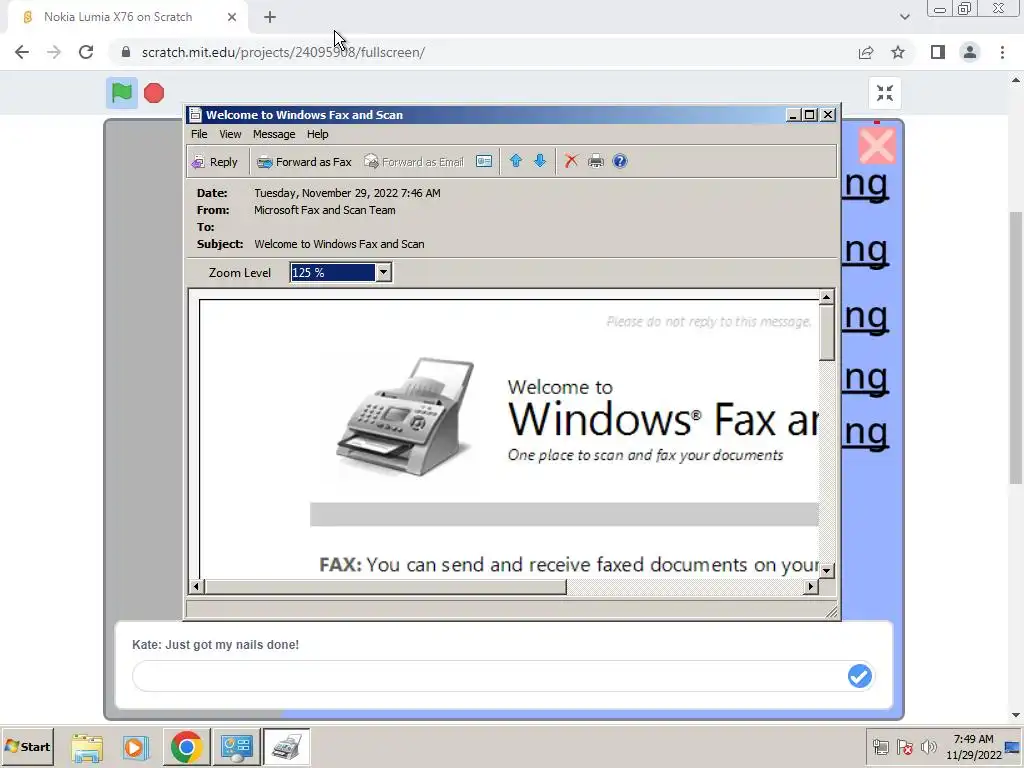Image resolution: width=1024 pixels, height=768 pixels.
Task: Click horizontal scrollbar right arrow
Action: click(810, 586)
